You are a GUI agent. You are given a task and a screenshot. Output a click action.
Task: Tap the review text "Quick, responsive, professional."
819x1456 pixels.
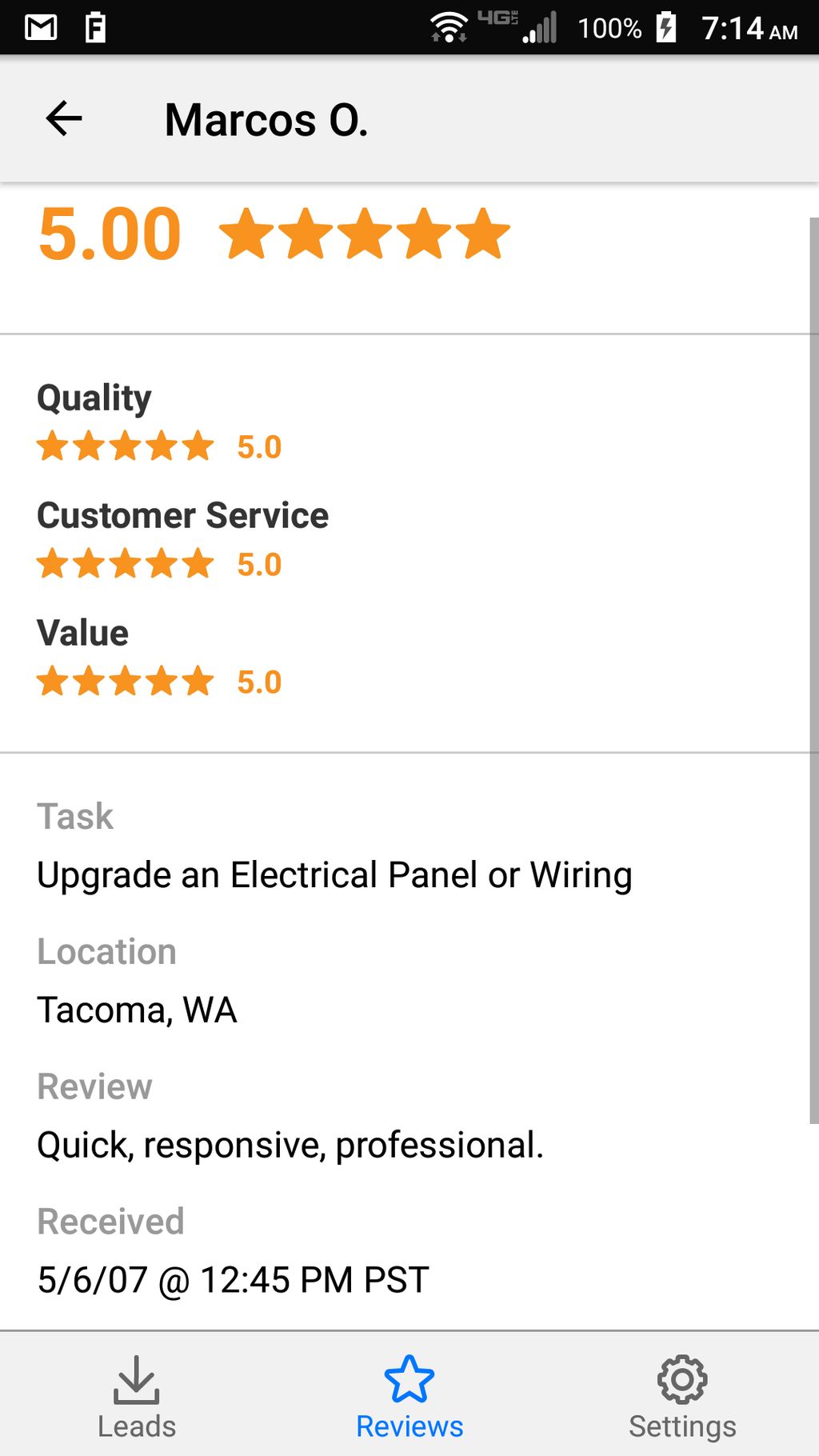(290, 1145)
